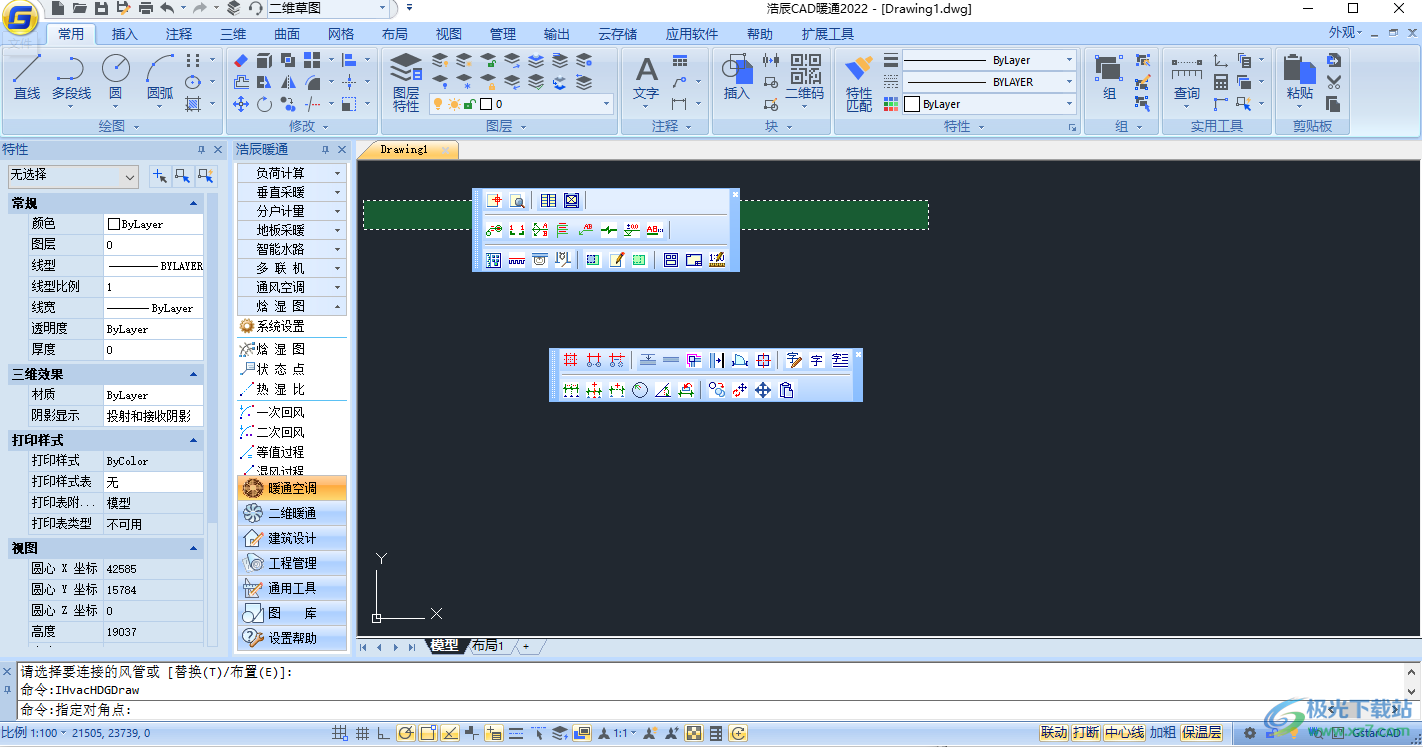This screenshot has height=747, width=1423.
Task: Click the four-arrow move icon in lower floating toolbar
Action: (x=763, y=390)
